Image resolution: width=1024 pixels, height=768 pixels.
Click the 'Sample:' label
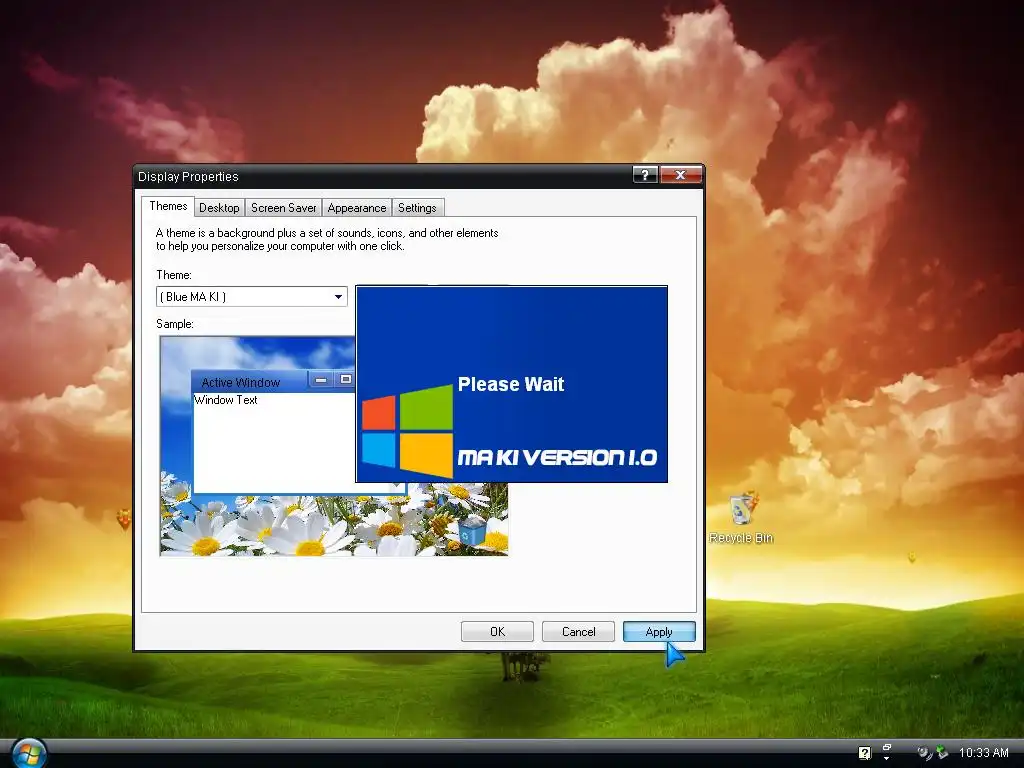(175, 324)
